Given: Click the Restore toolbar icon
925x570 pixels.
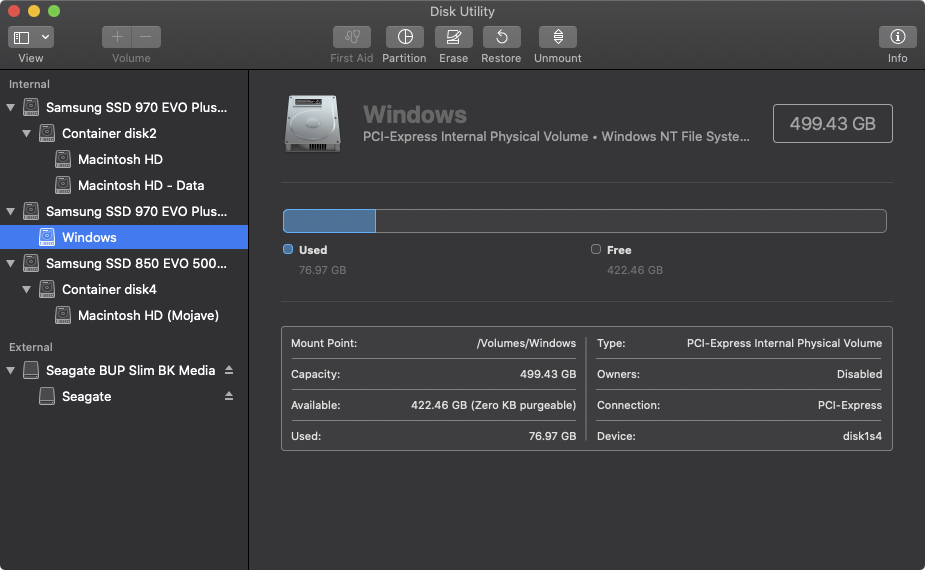Looking at the screenshot, I should [x=501, y=37].
